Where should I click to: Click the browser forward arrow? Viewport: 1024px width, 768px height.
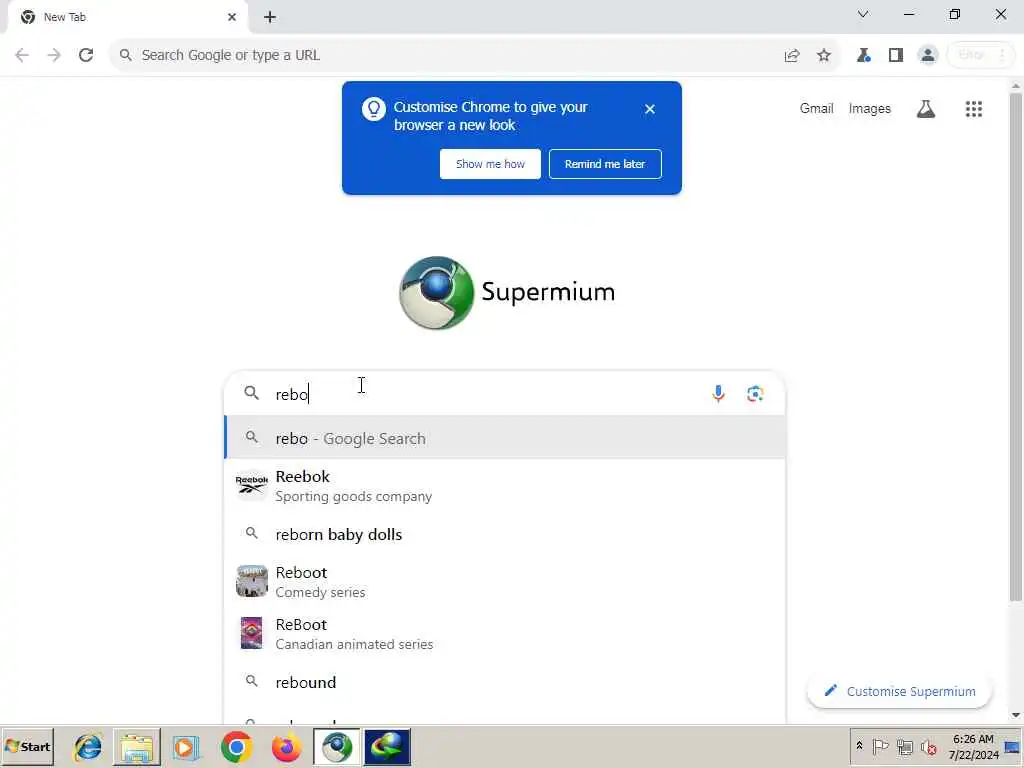tap(54, 55)
